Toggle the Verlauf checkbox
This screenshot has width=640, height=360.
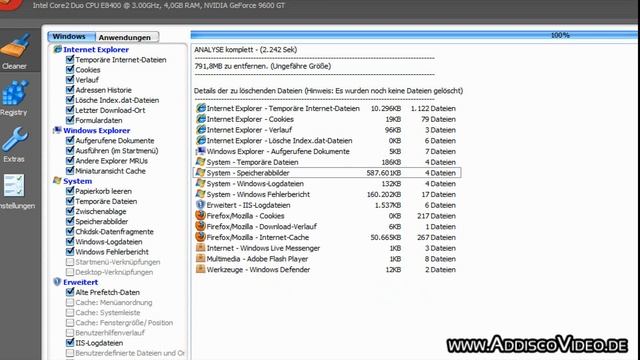pyautogui.click(x=70, y=80)
